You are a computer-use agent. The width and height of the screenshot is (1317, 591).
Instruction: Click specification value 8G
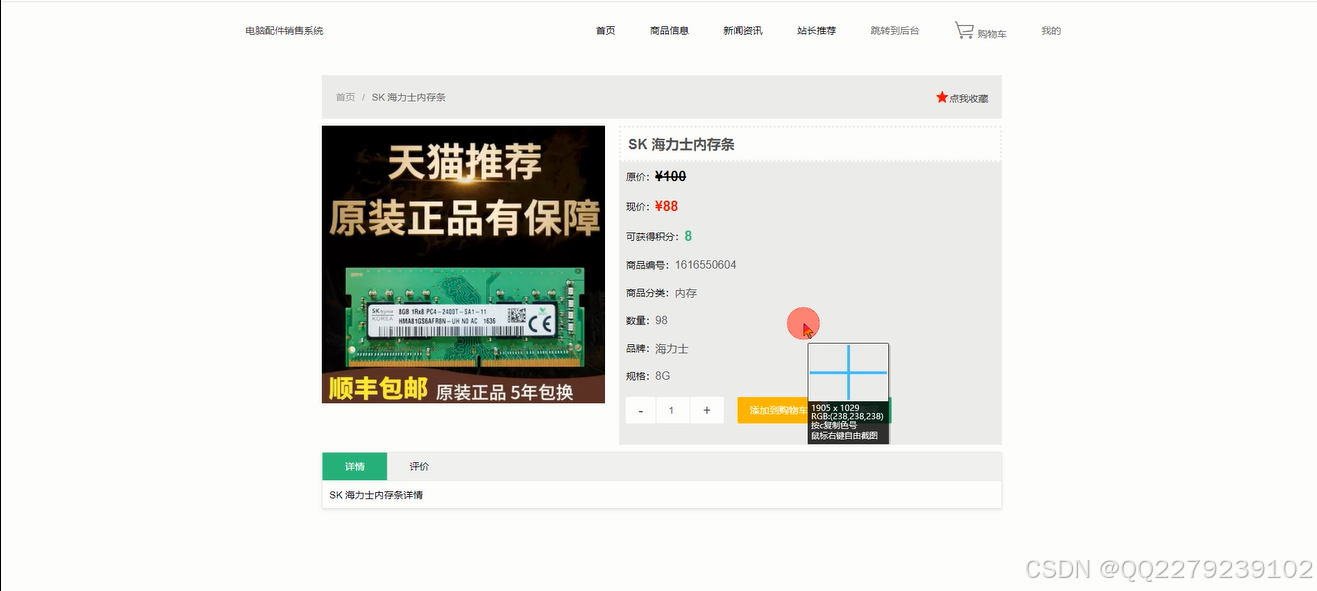(663, 376)
